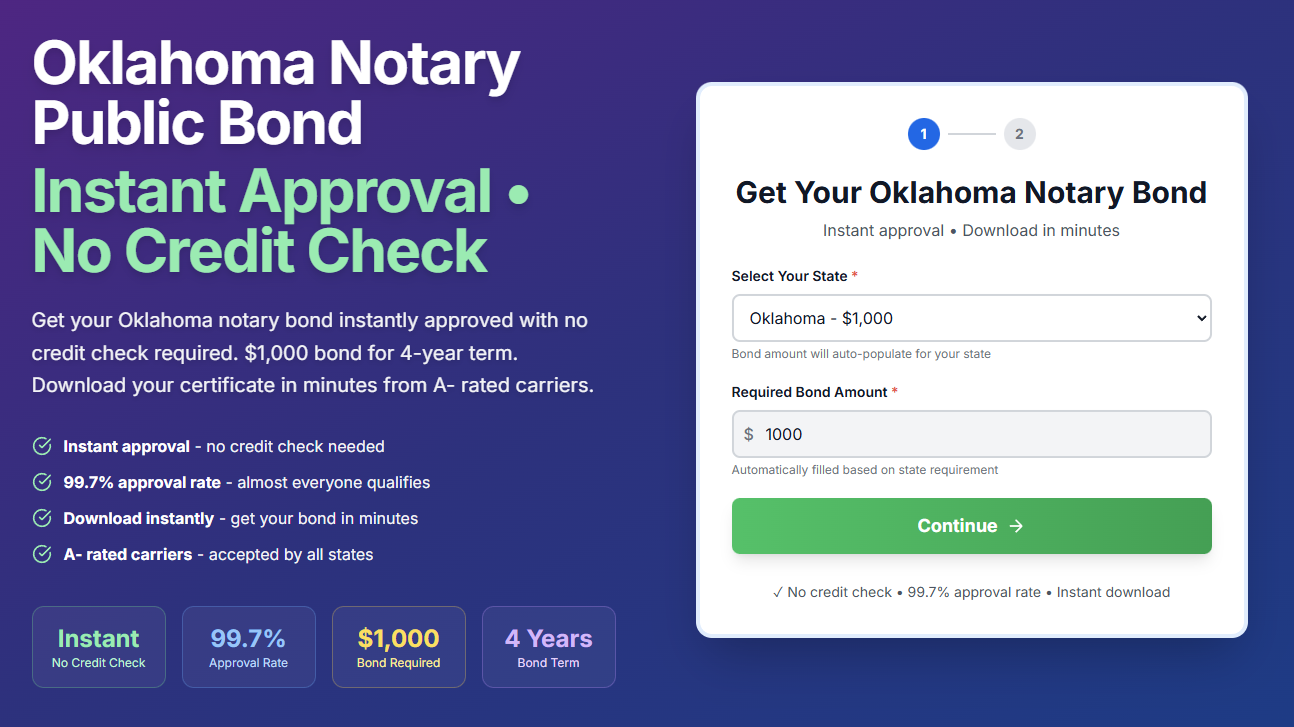Click the Select Your State label
The image size is (1294, 727).
coord(789,276)
